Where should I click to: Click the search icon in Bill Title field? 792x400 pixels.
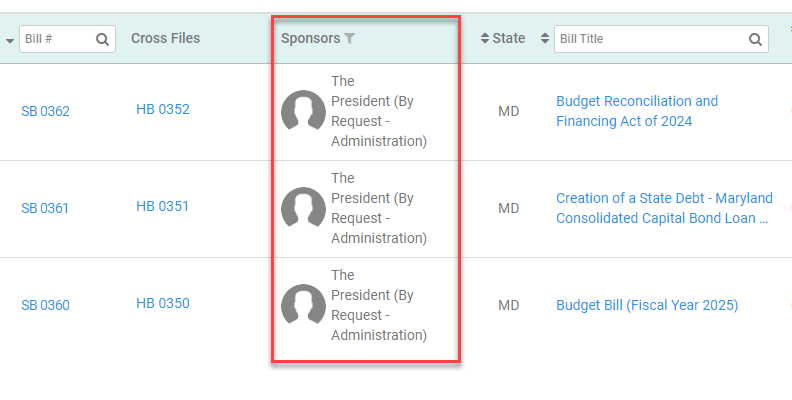[755, 39]
